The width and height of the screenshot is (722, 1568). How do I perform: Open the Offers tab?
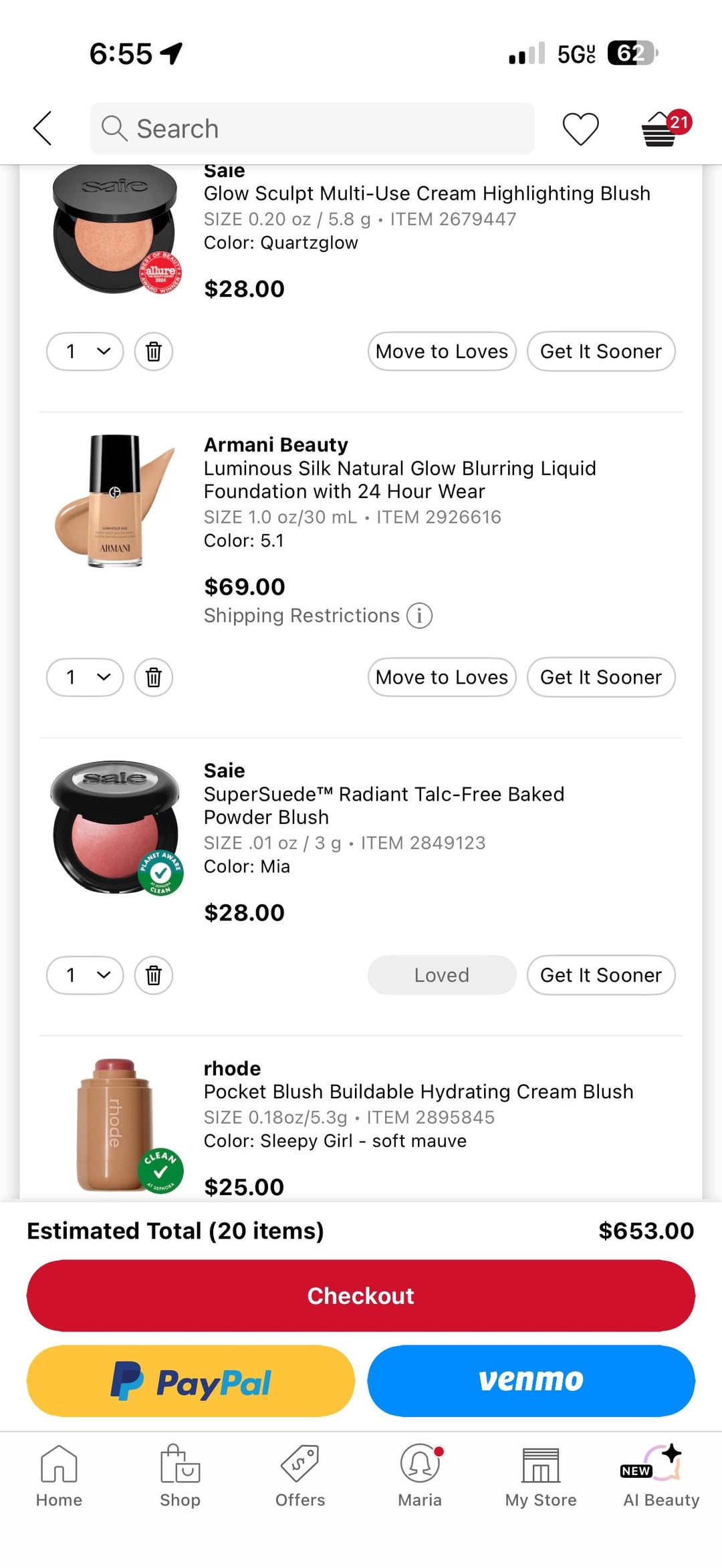click(x=300, y=1476)
